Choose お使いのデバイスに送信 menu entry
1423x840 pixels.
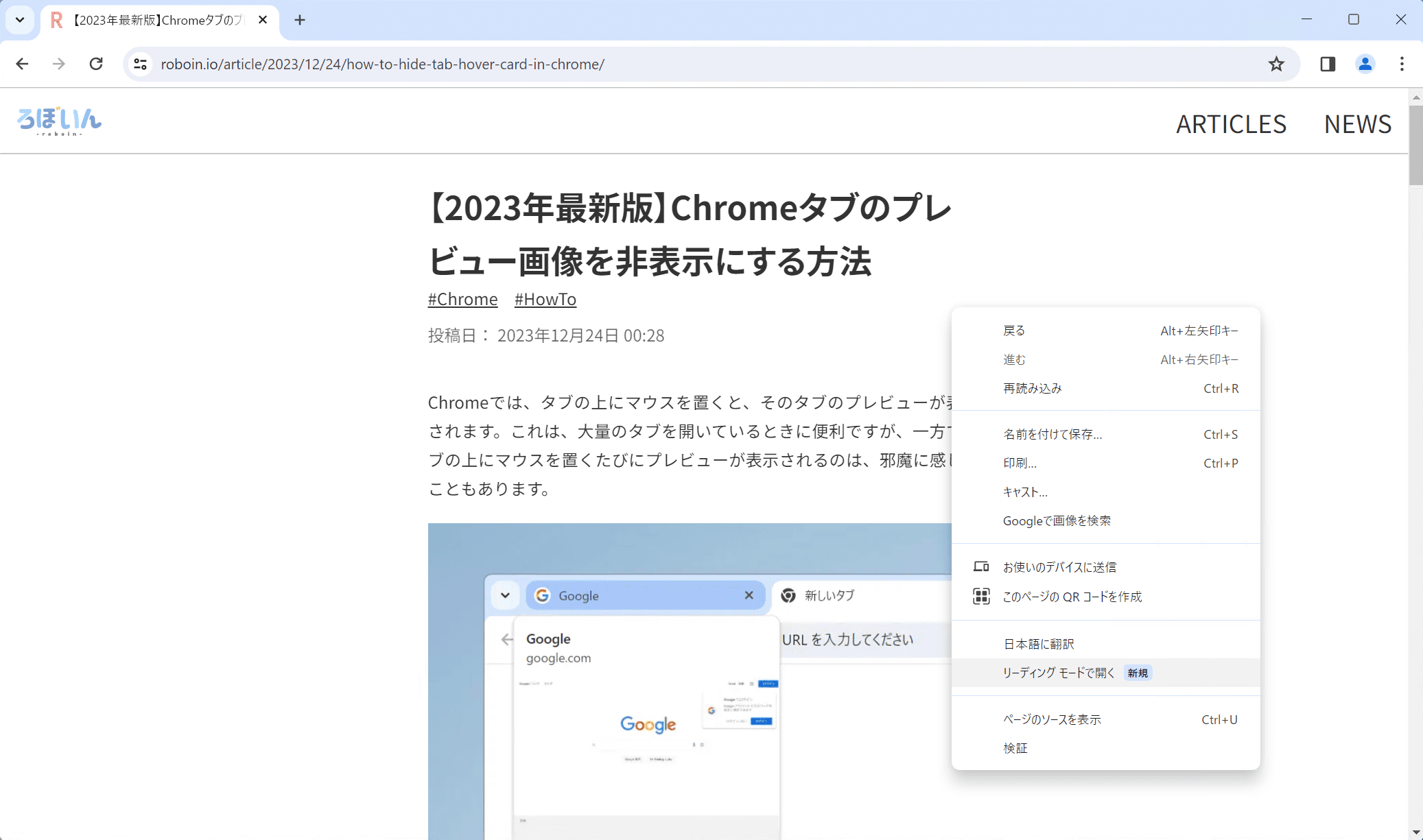pos(1105,567)
